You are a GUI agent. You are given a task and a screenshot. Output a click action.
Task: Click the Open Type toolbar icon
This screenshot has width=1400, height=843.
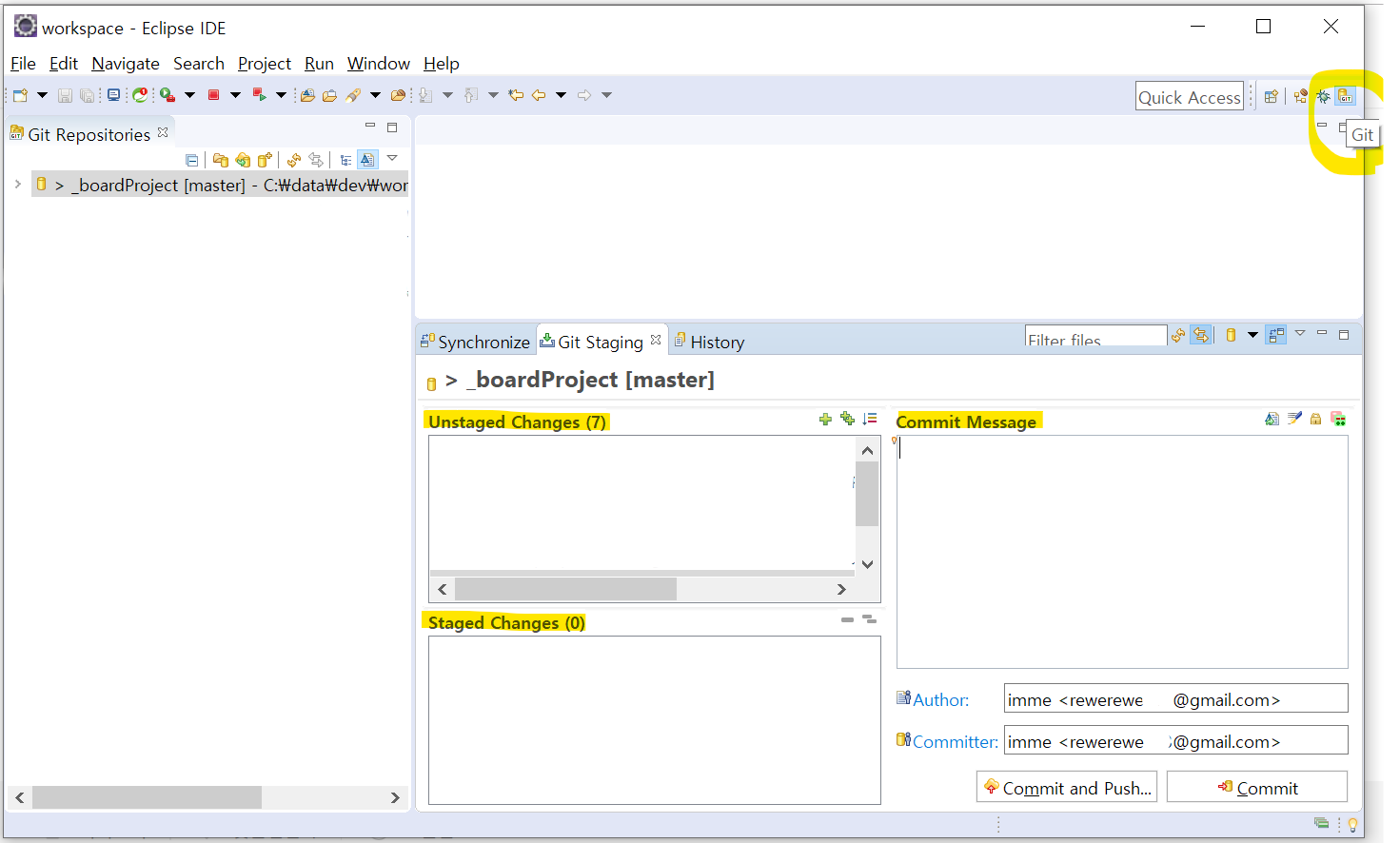(307, 95)
